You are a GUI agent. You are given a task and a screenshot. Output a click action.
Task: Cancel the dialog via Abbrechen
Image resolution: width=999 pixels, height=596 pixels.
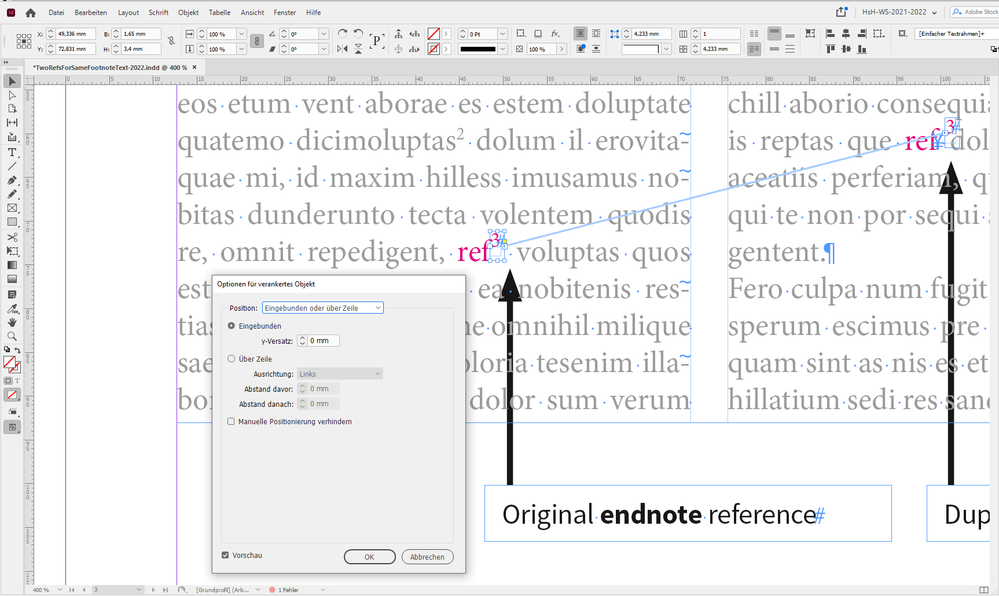[x=428, y=557]
